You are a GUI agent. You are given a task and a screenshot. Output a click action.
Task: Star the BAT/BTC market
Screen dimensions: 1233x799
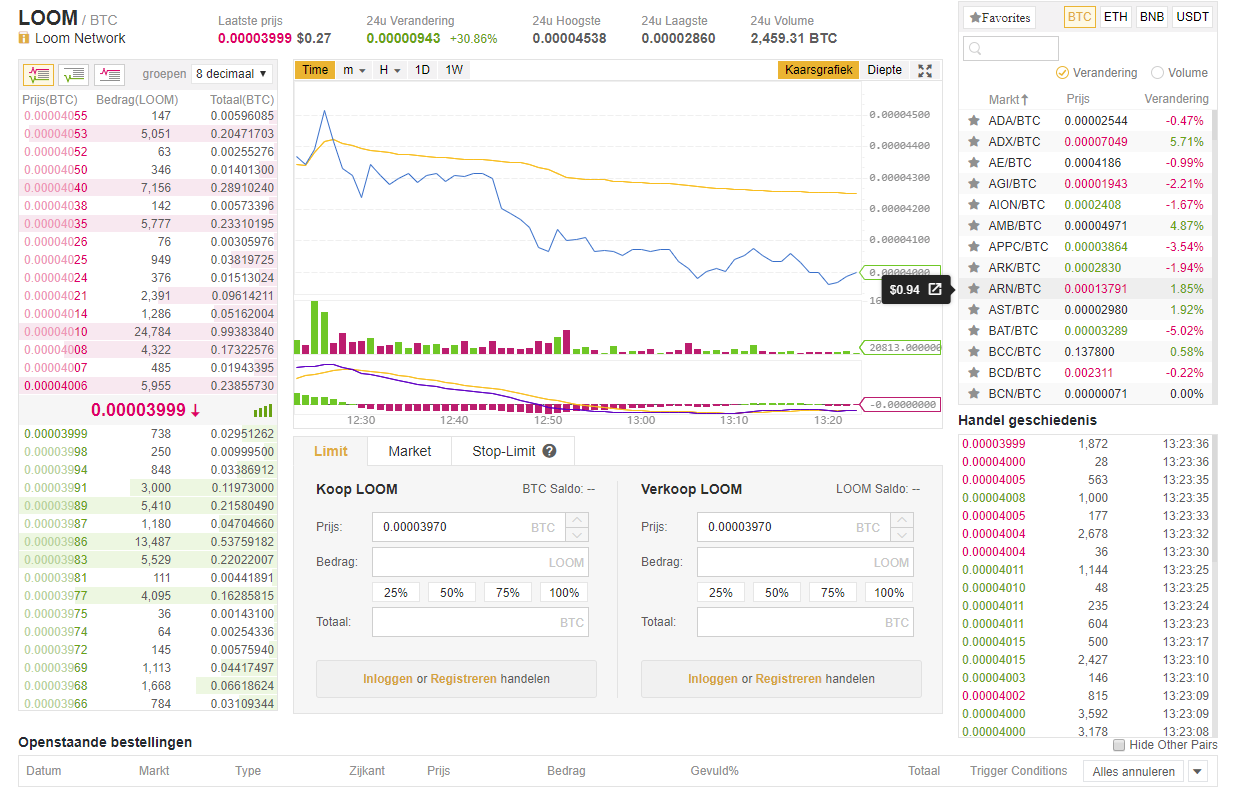(x=974, y=331)
